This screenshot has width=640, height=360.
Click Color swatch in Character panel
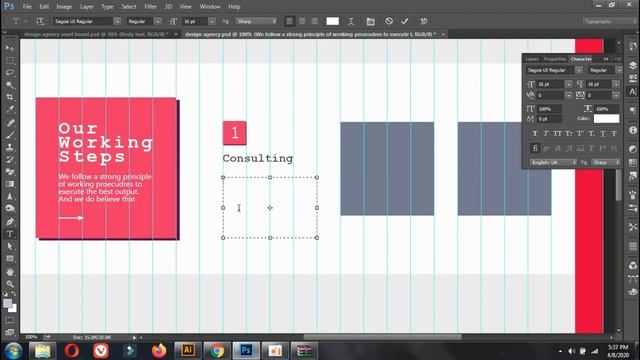tap(606, 118)
